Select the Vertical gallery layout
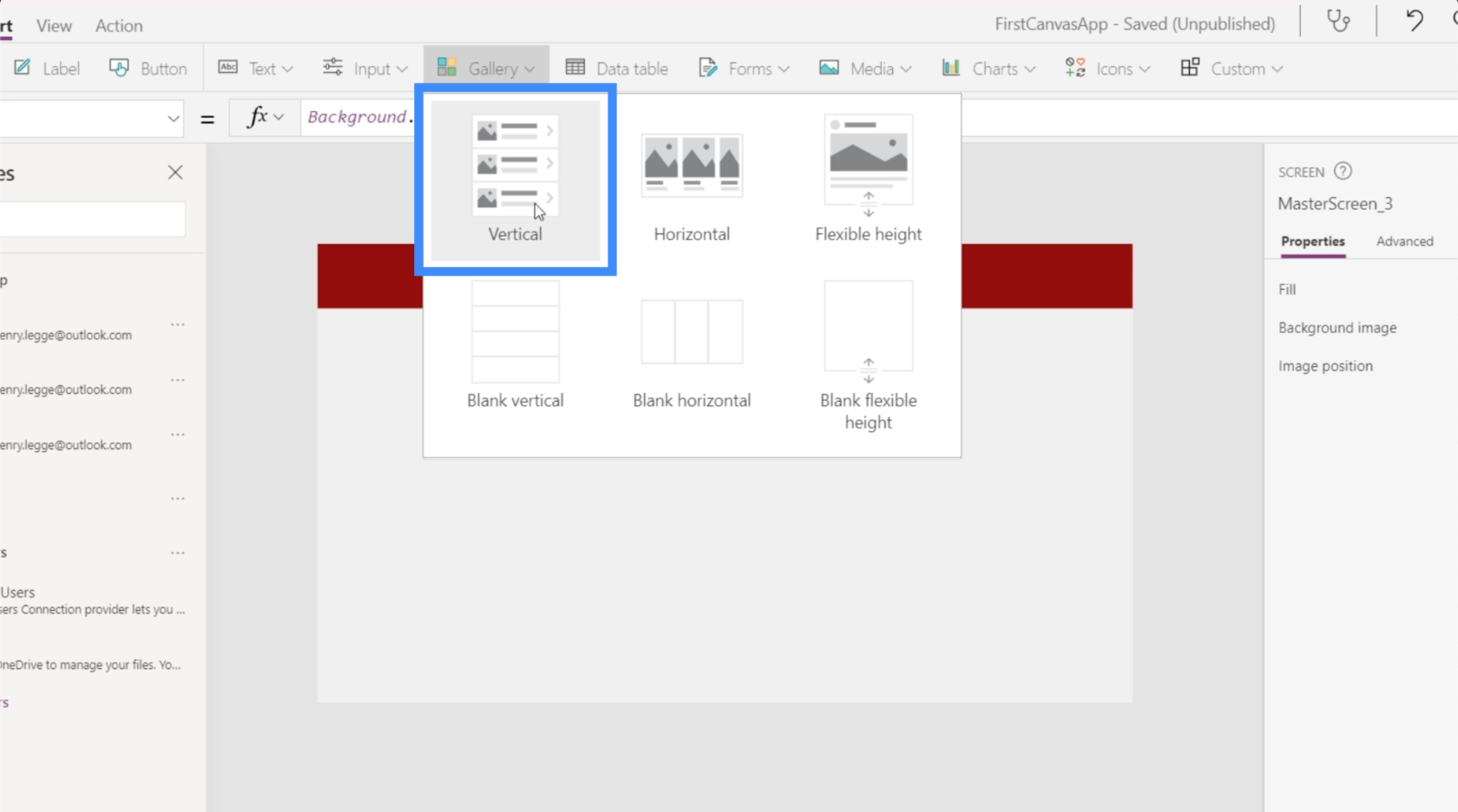This screenshot has width=1458, height=812. [516, 180]
